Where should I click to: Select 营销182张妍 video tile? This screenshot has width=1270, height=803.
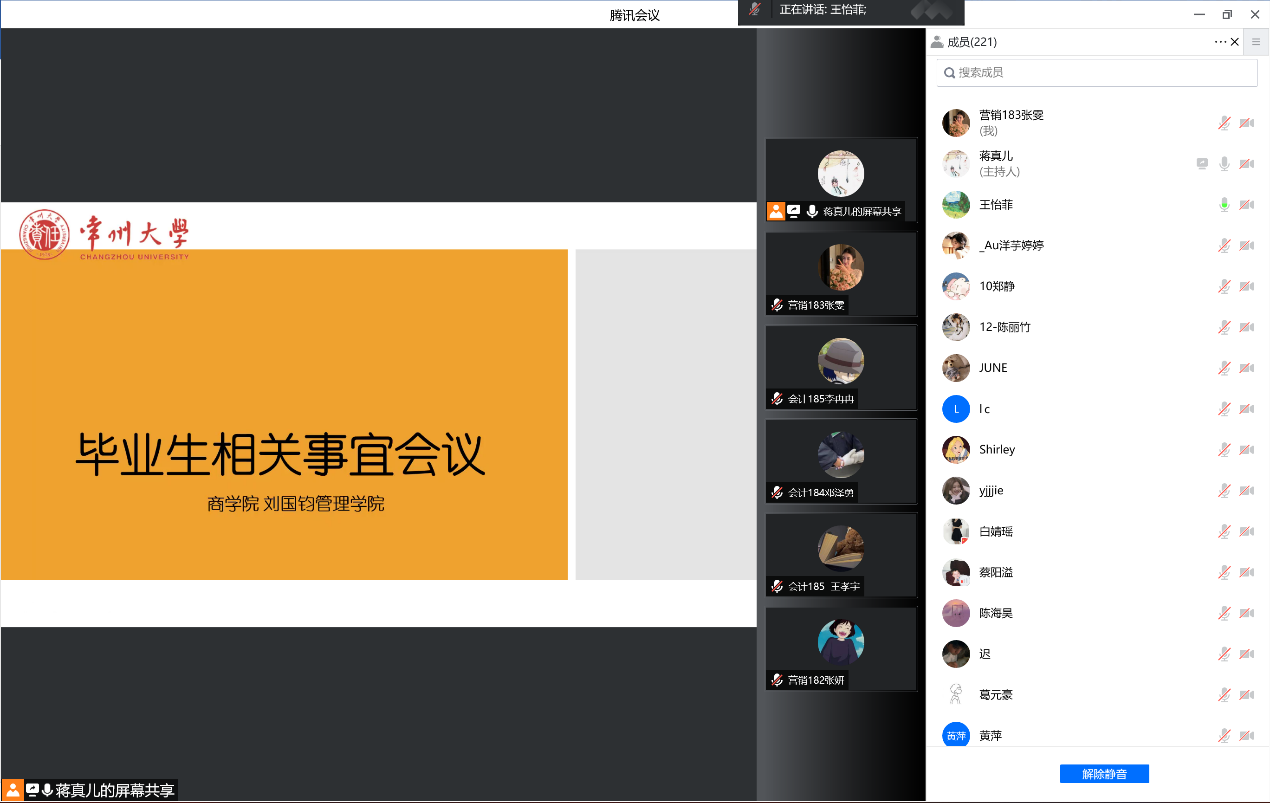tap(841, 649)
